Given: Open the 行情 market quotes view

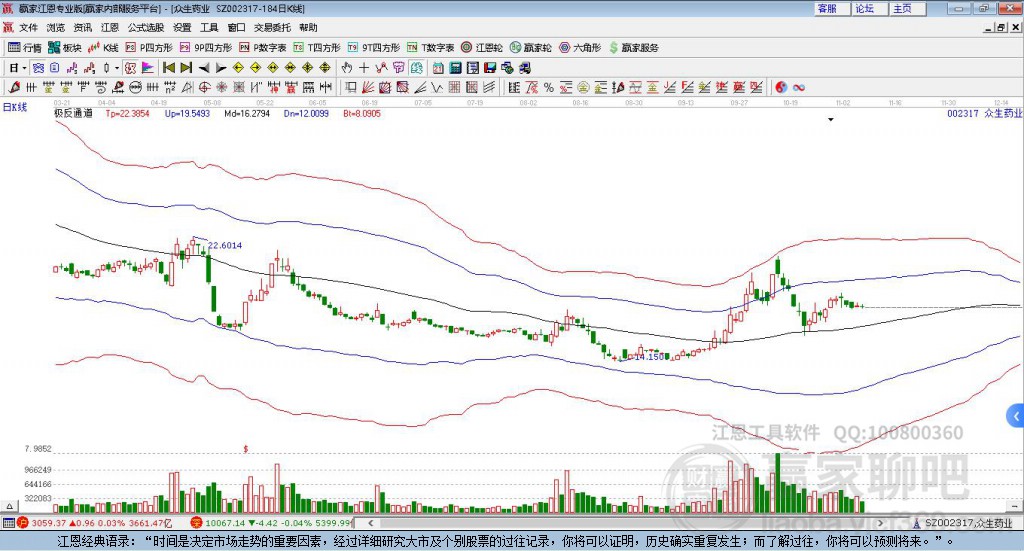Looking at the screenshot, I should click(24, 48).
